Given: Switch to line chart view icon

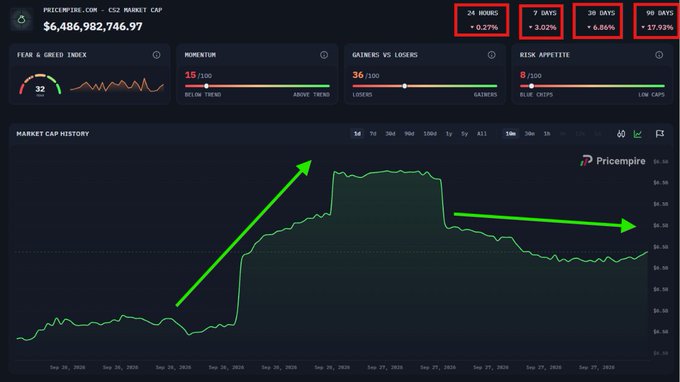Looking at the screenshot, I should tap(638, 134).
